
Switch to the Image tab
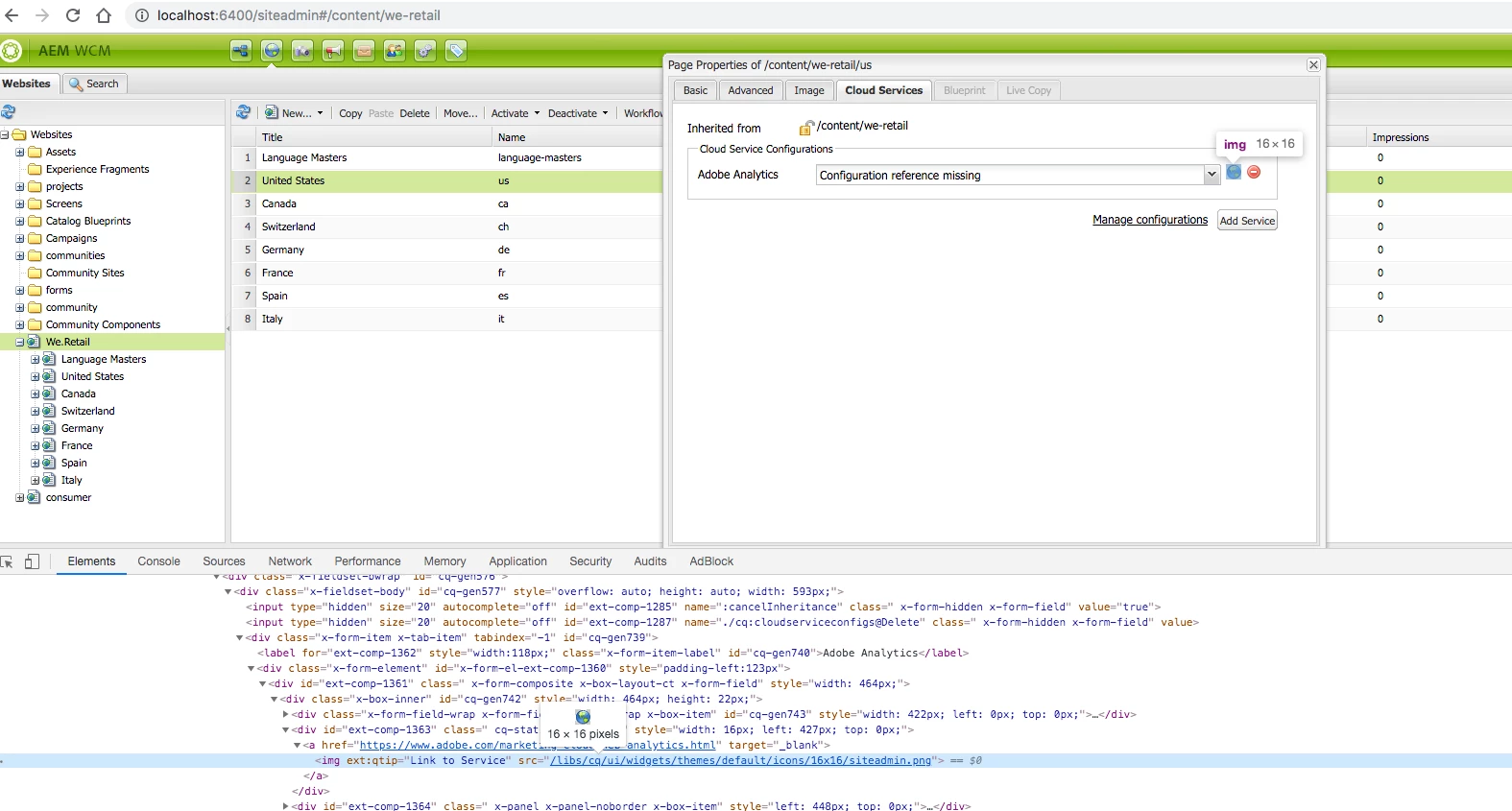808,90
